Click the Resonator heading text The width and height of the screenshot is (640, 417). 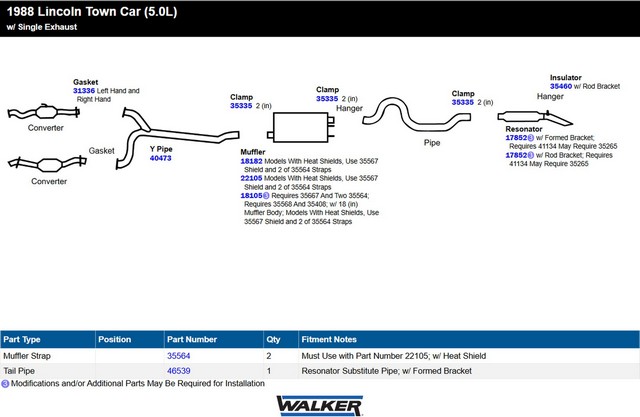[524, 129]
